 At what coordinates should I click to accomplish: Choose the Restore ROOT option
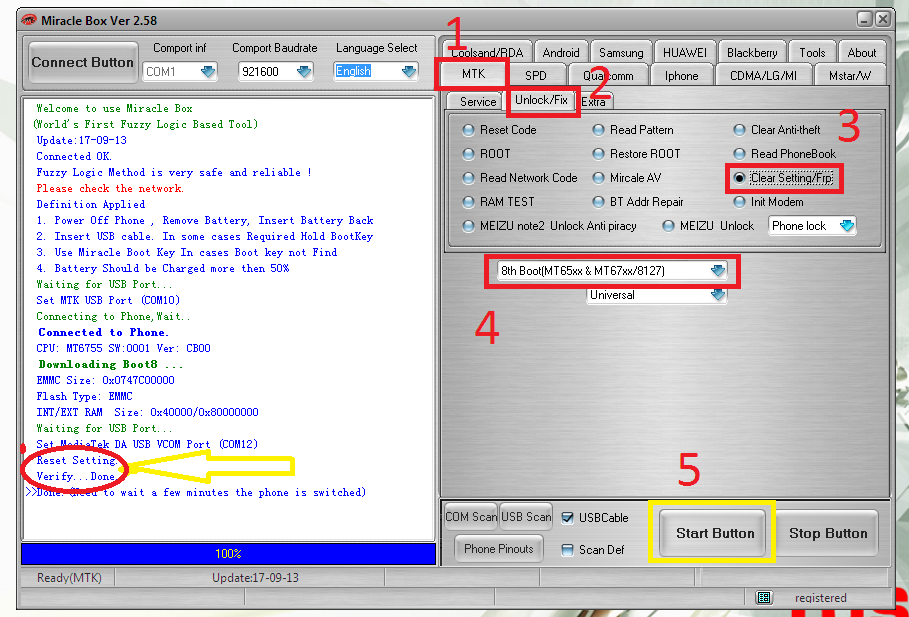pyautogui.click(x=636, y=154)
